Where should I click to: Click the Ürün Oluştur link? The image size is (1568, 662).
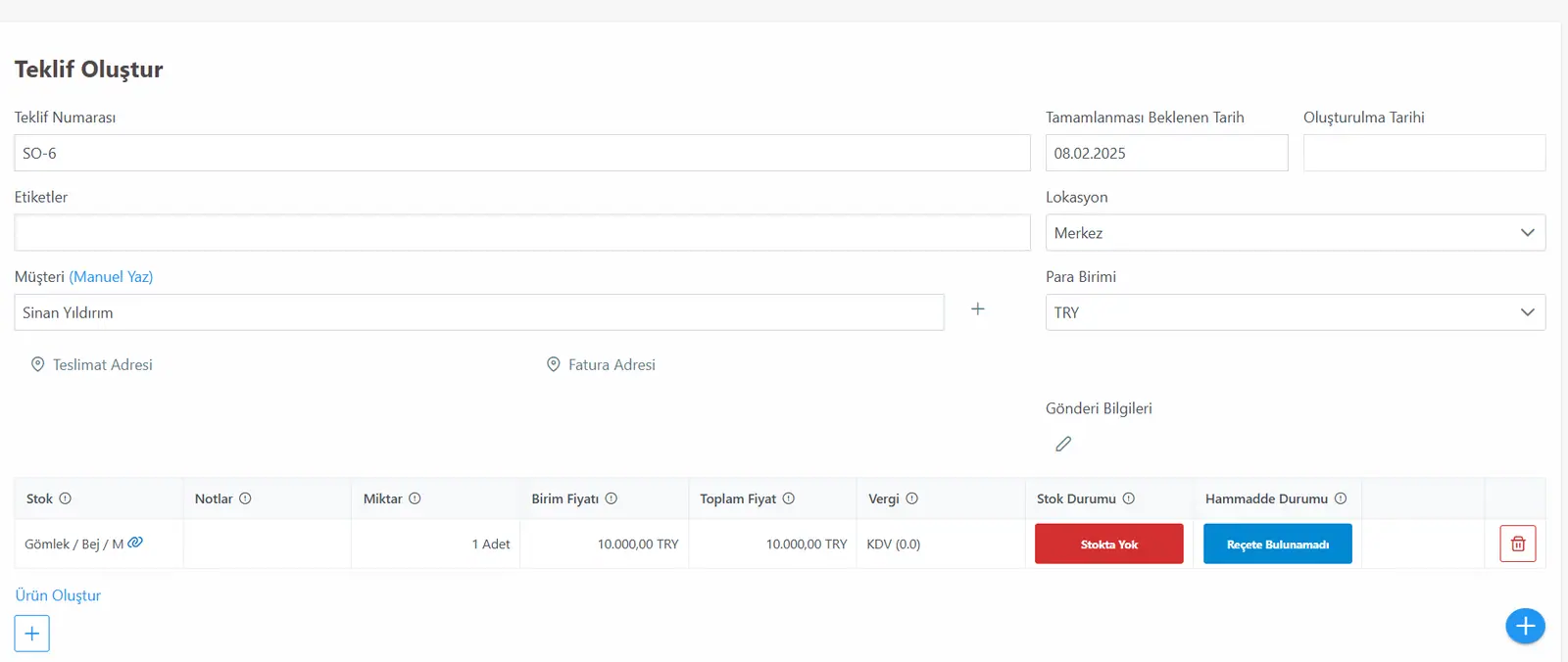click(x=58, y=595)
